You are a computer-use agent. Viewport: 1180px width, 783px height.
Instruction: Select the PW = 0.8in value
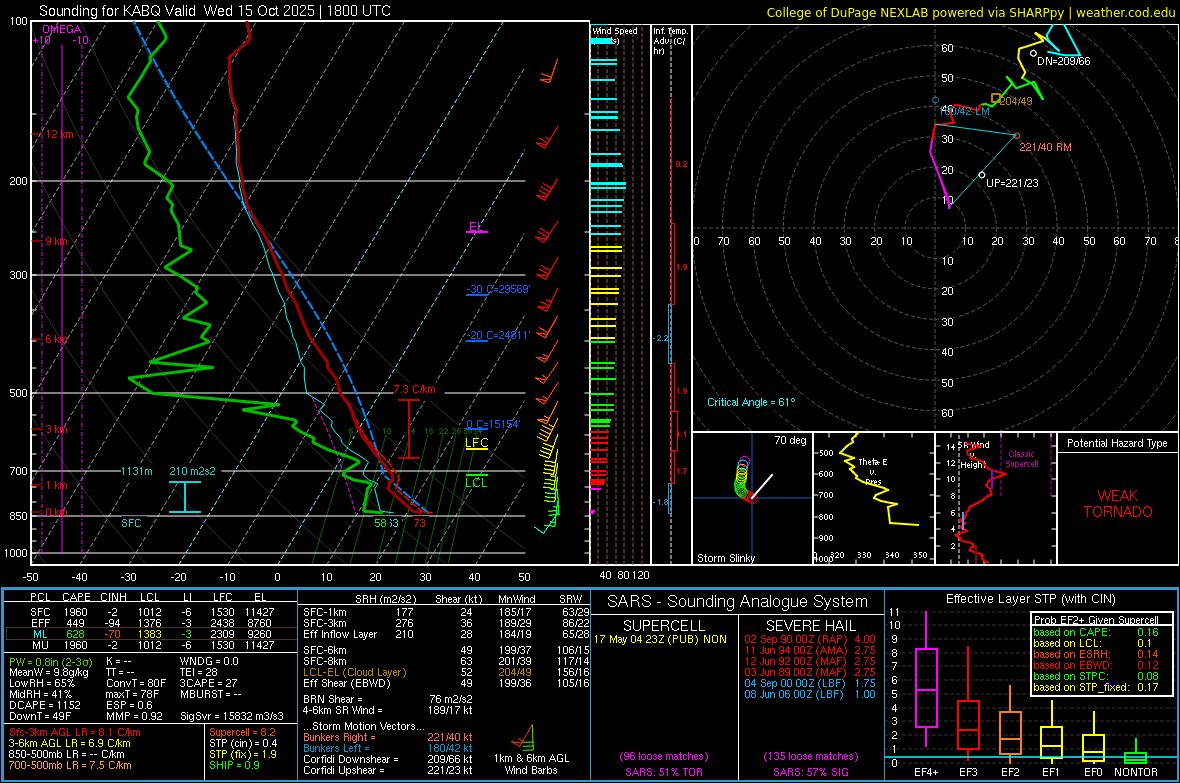point(50,662)
